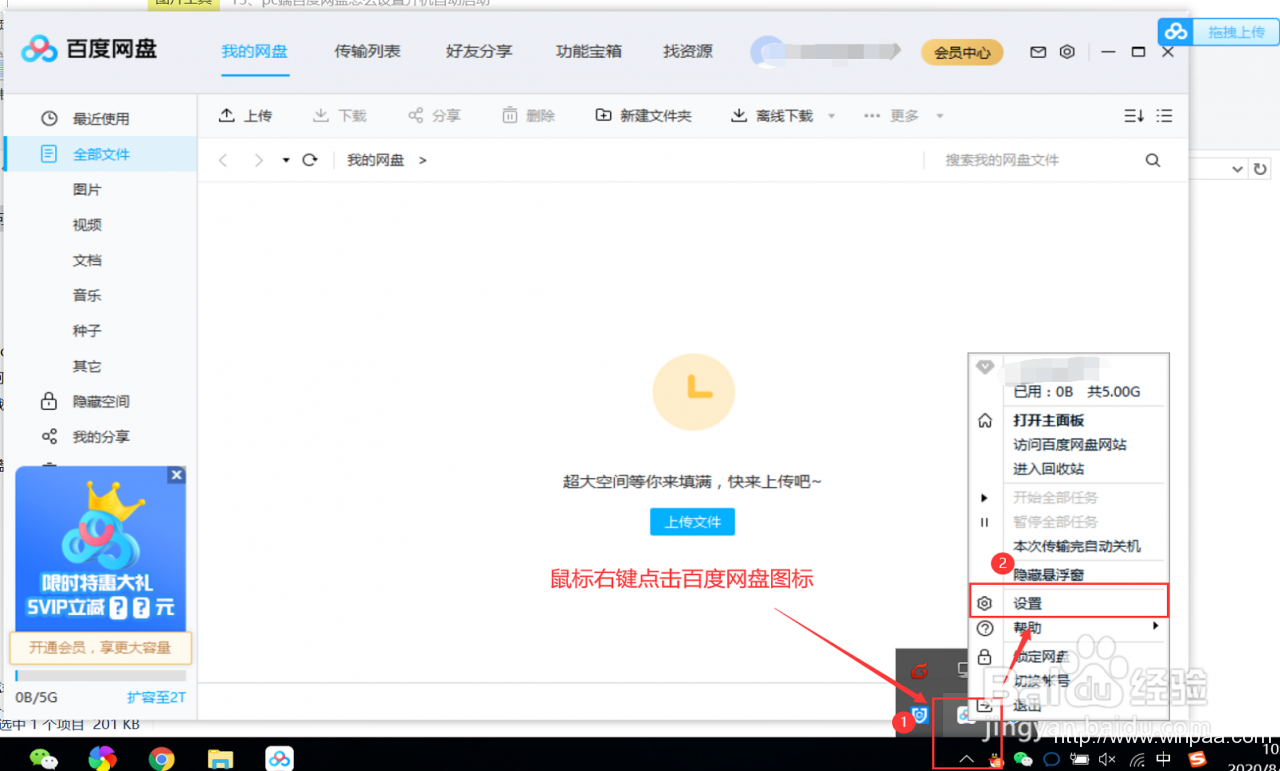Screen dimensions: 1280x771
Task: Open WeChat from the taskbar
Action: pyautogui.click(x=43, y=759)
